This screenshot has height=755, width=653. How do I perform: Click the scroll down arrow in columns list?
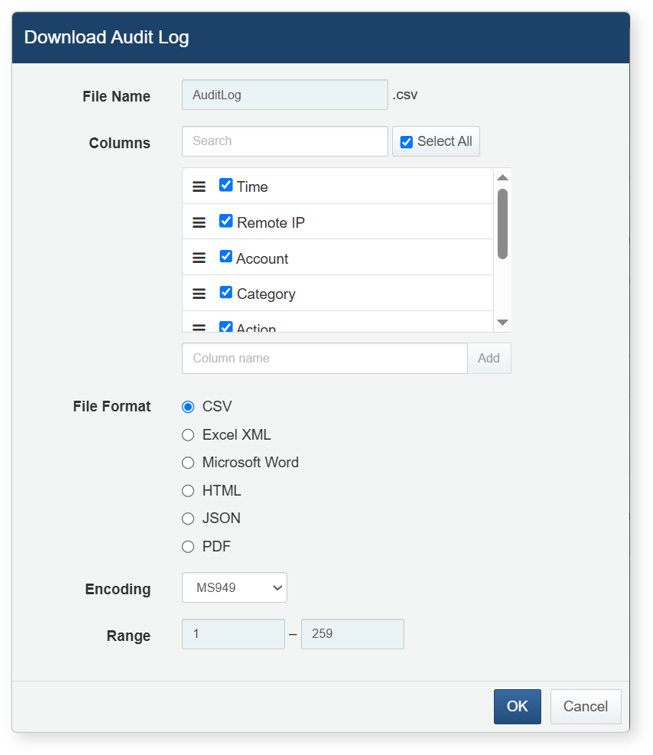point(503,322)
